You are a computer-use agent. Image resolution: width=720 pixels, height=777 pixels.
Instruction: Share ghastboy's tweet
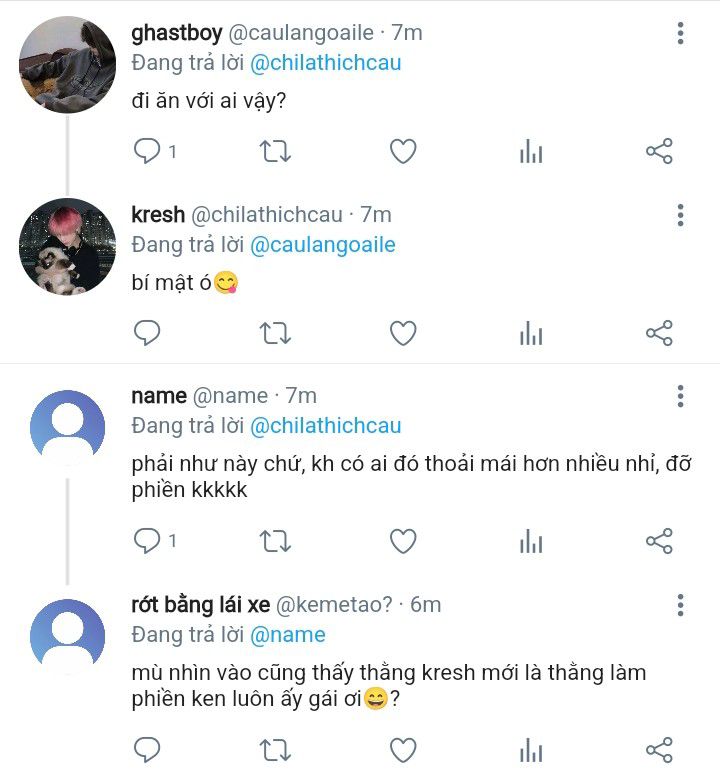tap(659, 151)
